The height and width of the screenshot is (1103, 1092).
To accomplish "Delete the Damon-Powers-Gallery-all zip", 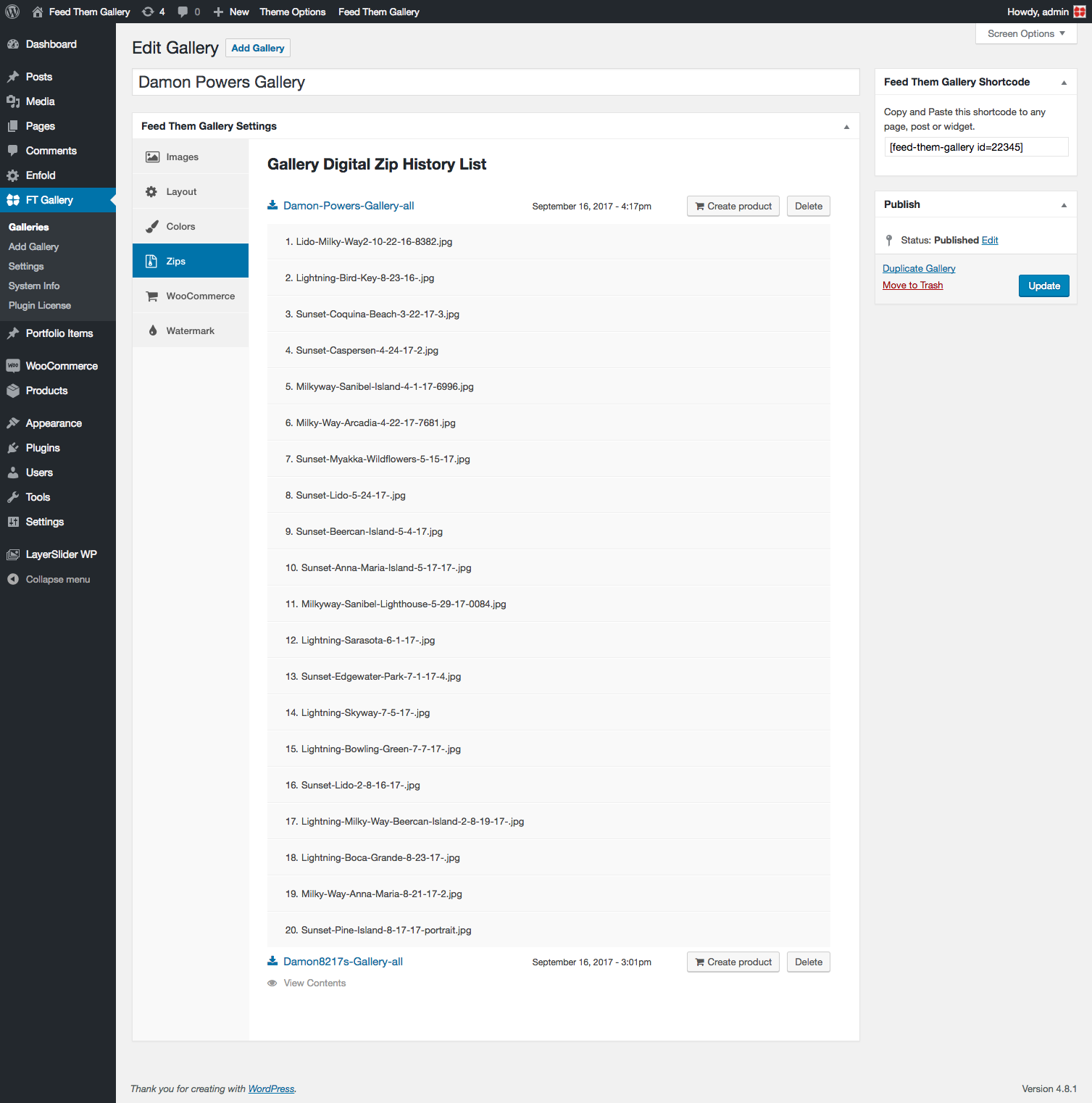I will 809,206.
